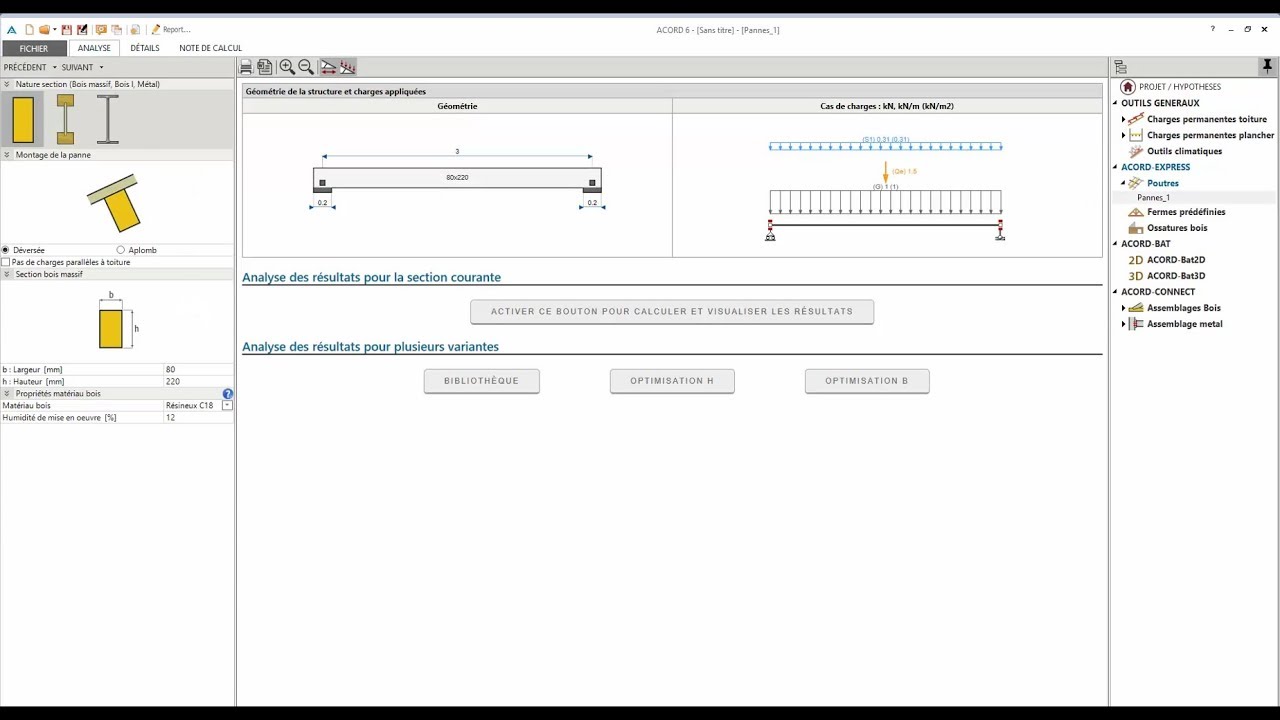Collapse the Propriétés matériau bois section
Screen dimensions: 1280x720
coord(7,394)
